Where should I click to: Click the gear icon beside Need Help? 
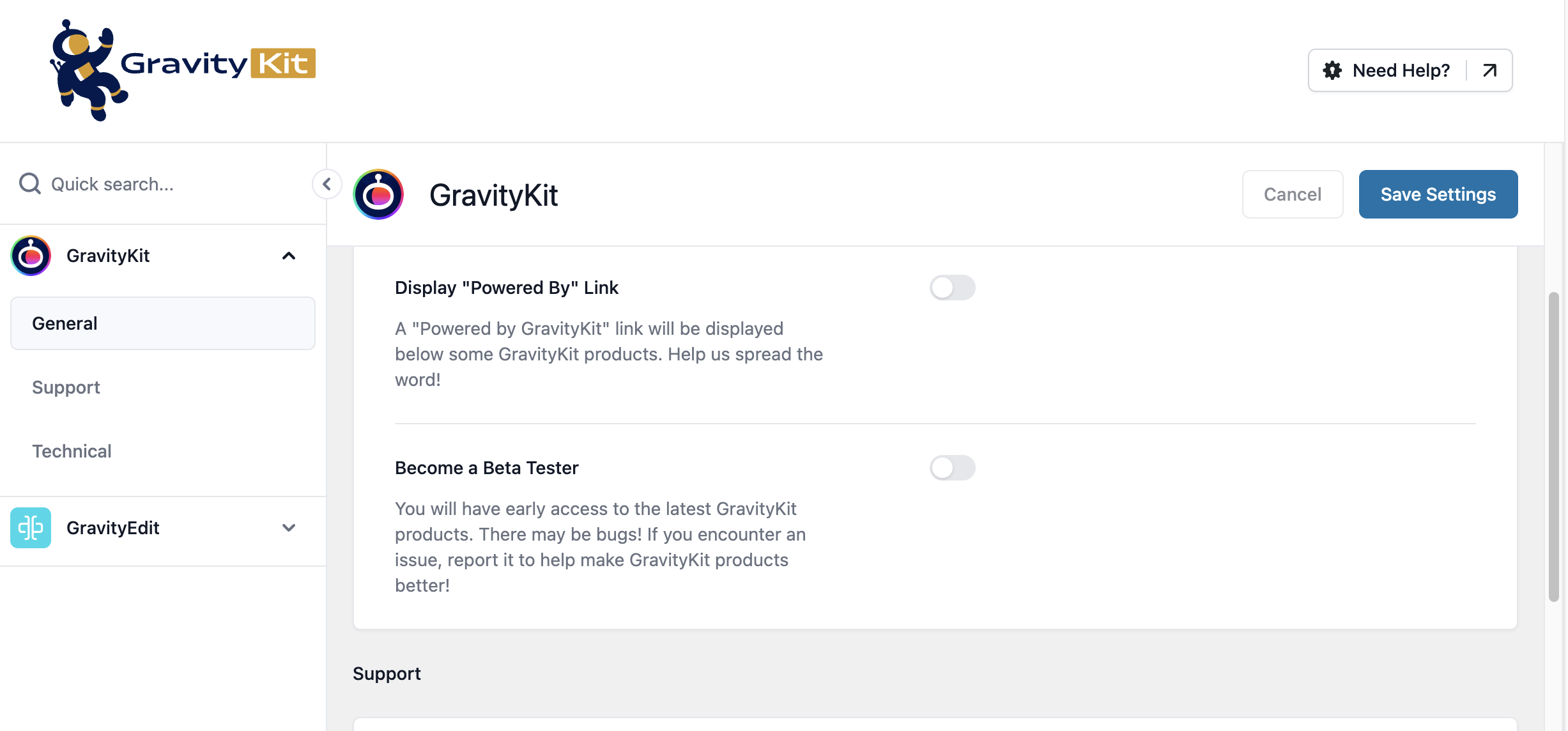coord(1332,70)
